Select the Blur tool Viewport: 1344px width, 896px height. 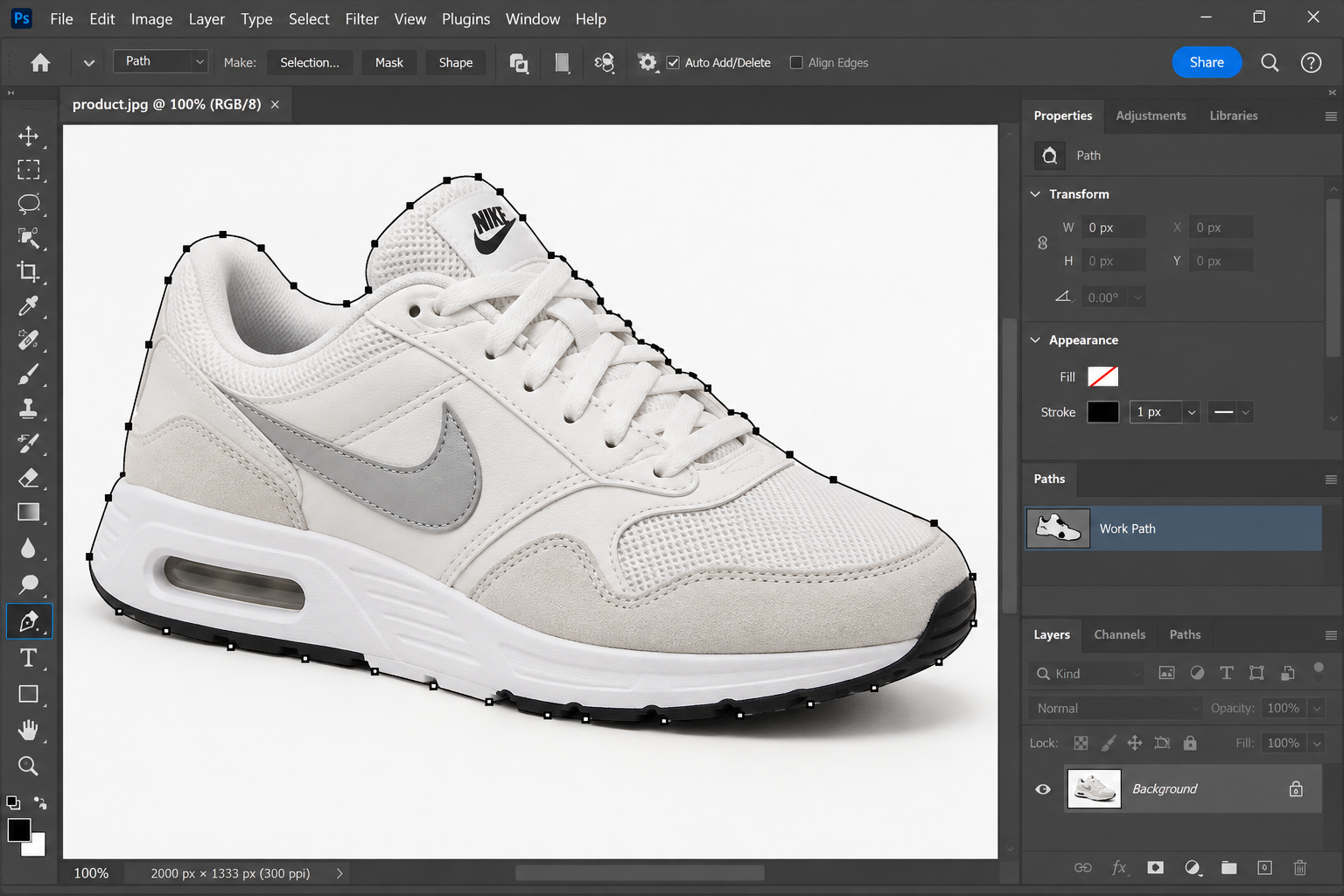pyautogui.click(x=28, y=549)
